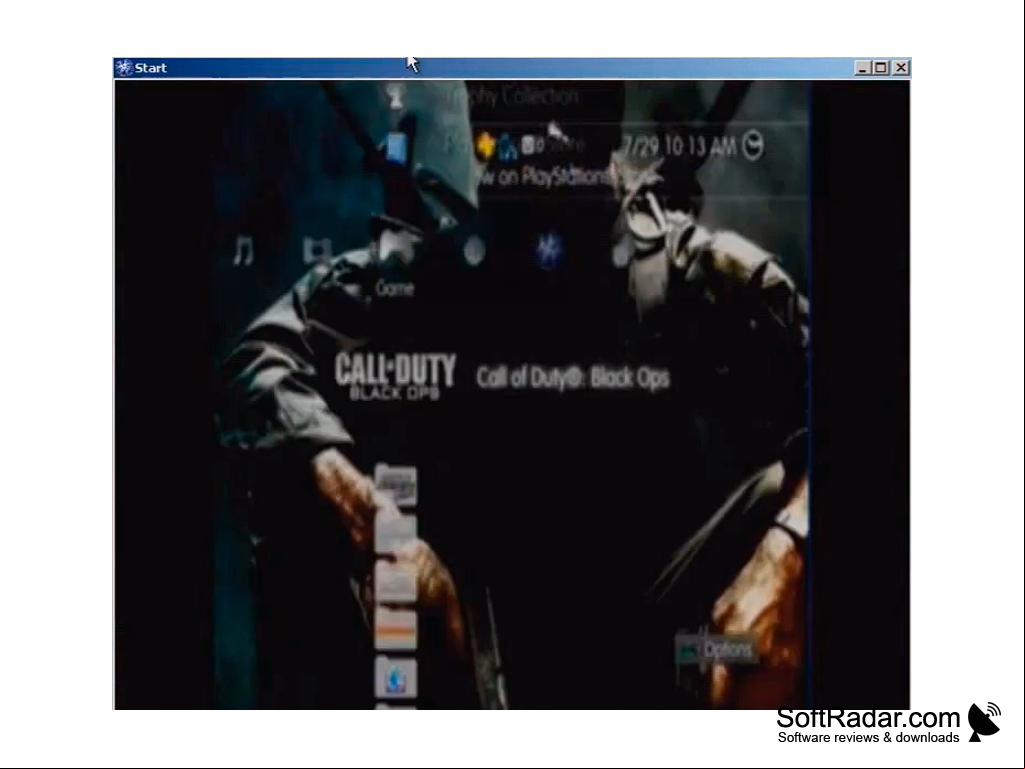Open the blue item below the trophy

[x=396, y=146]
